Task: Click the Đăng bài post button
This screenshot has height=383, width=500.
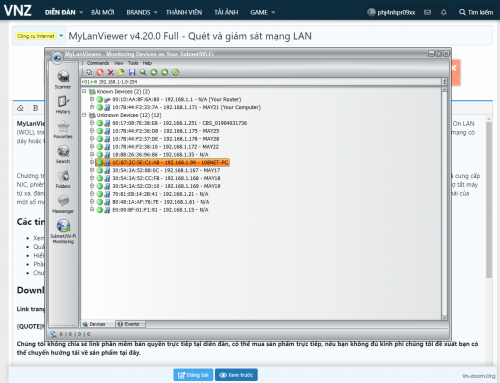Action: pos(193,375)
